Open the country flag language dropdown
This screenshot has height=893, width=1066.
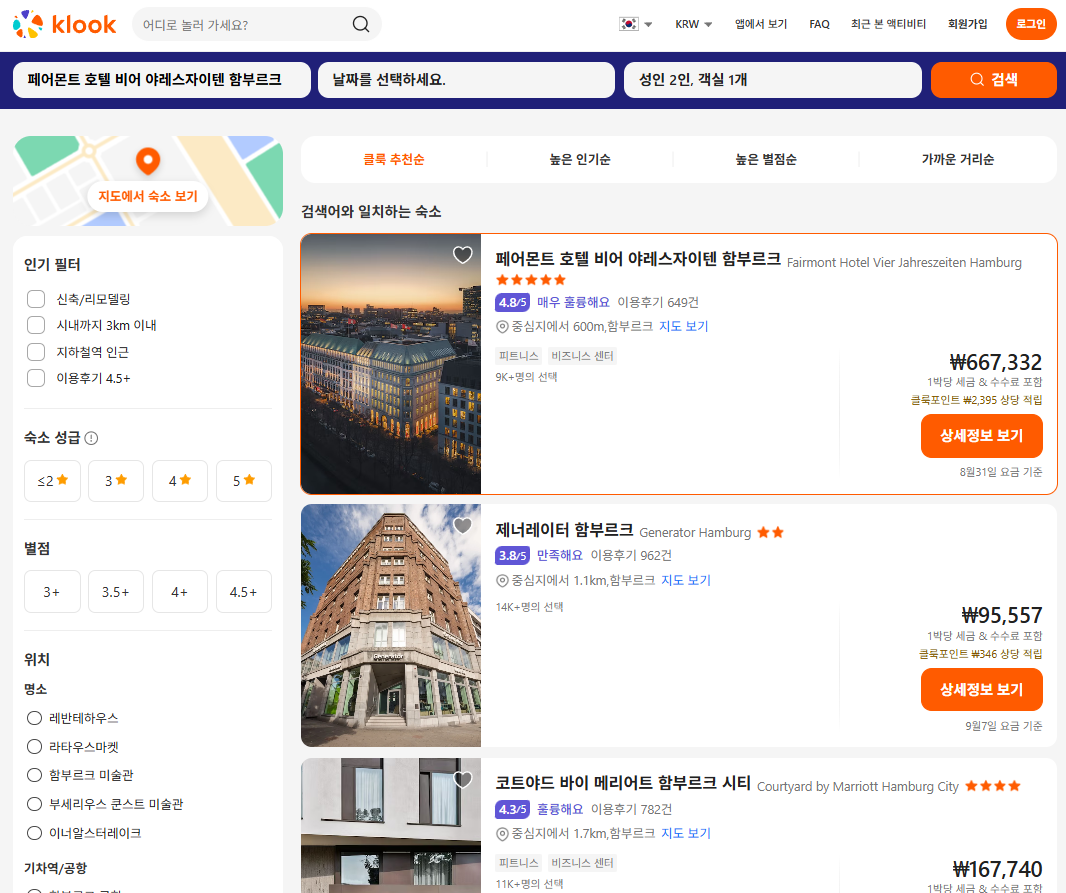pyautogui.click(x=636, y=24)
